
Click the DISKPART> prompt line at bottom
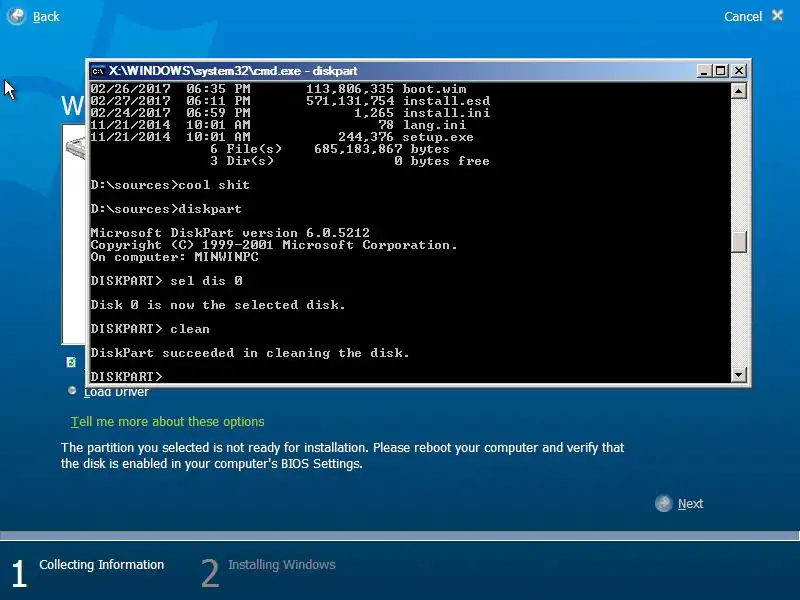click(127, 377)
